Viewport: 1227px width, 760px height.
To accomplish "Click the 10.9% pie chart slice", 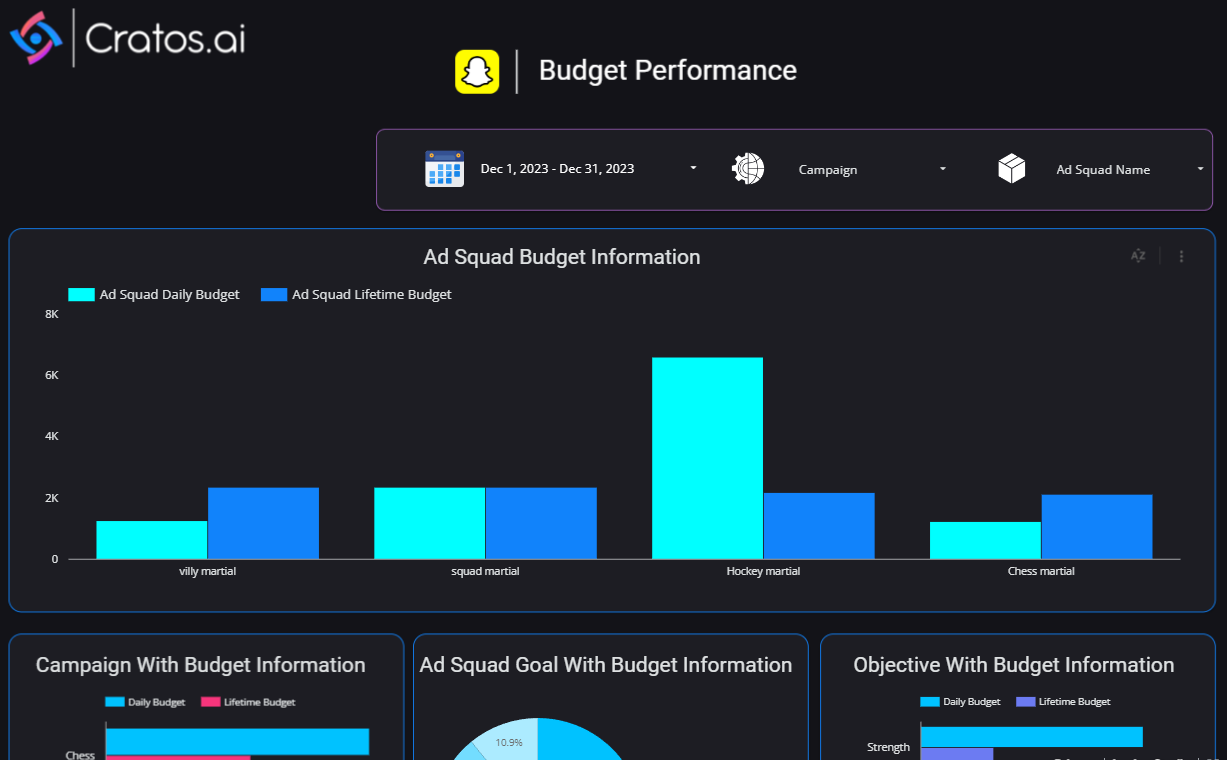I will click(x=509, y=741).
